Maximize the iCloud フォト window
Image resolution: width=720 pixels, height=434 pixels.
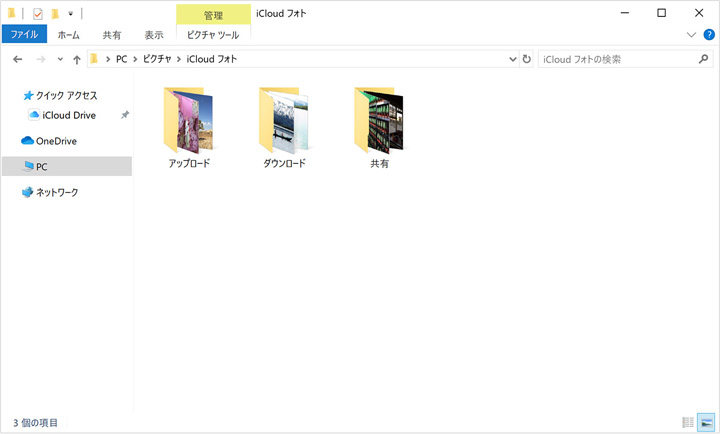point(662,13)
